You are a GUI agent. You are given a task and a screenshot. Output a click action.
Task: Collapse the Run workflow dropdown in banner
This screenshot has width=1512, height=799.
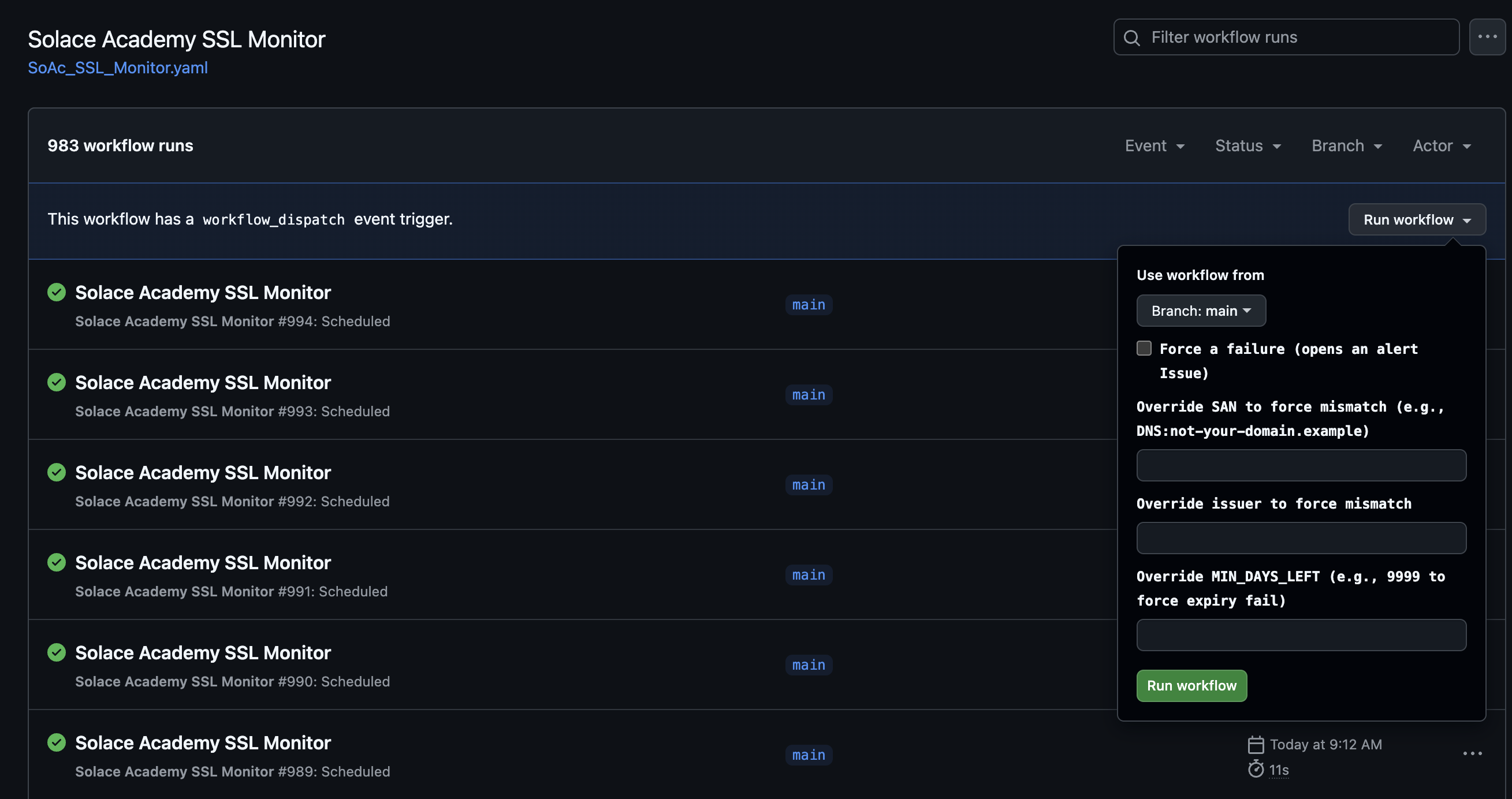[x=1417, y=220]
